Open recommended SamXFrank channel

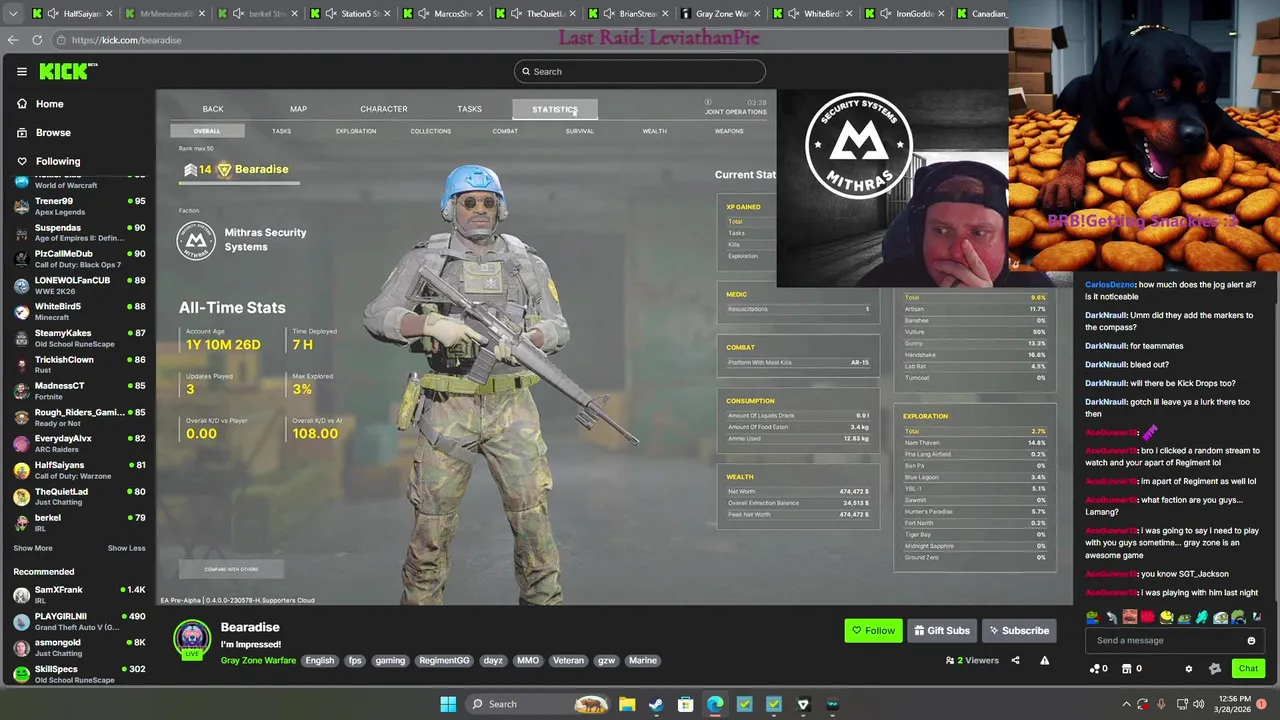78,595
